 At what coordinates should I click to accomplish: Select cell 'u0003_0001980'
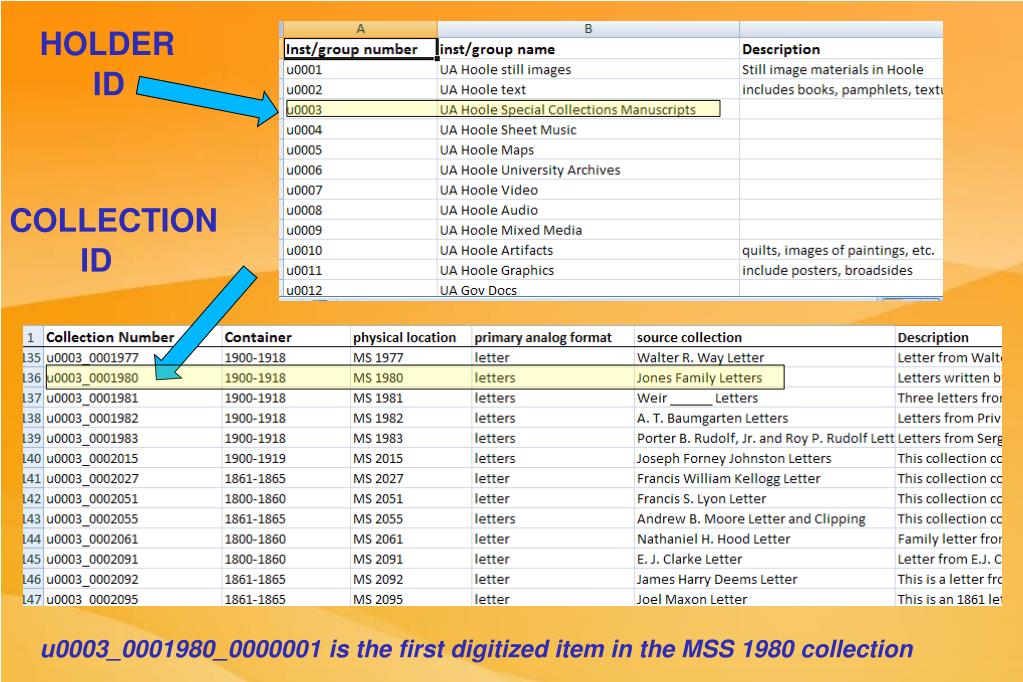click(132, 378)
